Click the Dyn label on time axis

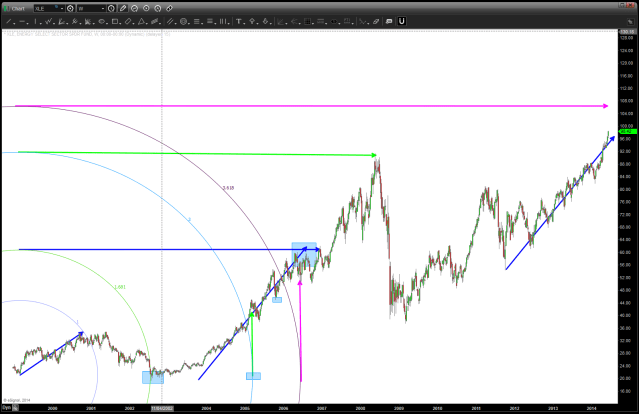click(7, 407)
